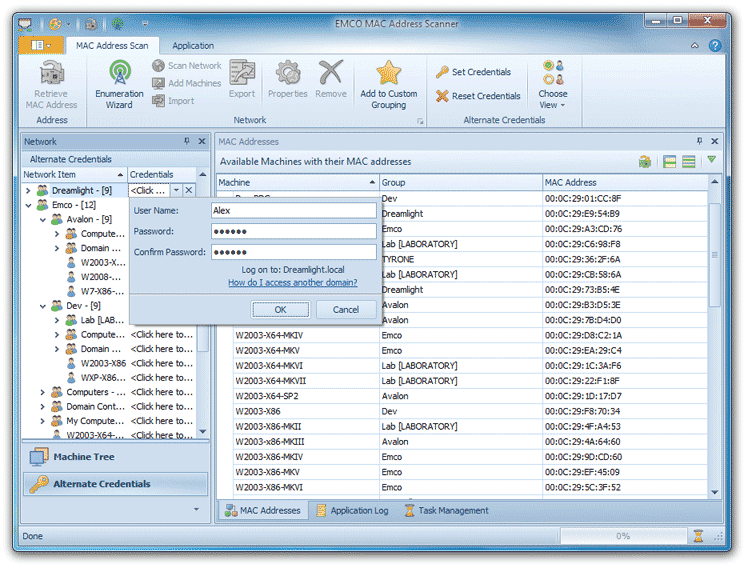Select the Machine Tree pane
Viewport: 744px width, 564px height.
(115, 457)
